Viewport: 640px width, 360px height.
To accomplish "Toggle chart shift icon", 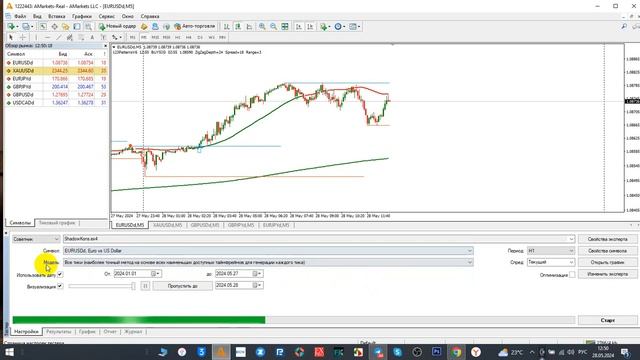I will pyautogui.click(x=310, y=27).
